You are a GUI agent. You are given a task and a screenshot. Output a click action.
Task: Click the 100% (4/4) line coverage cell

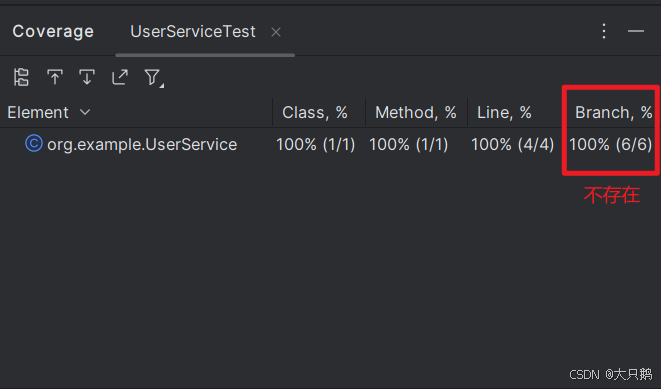click(512, 145)
